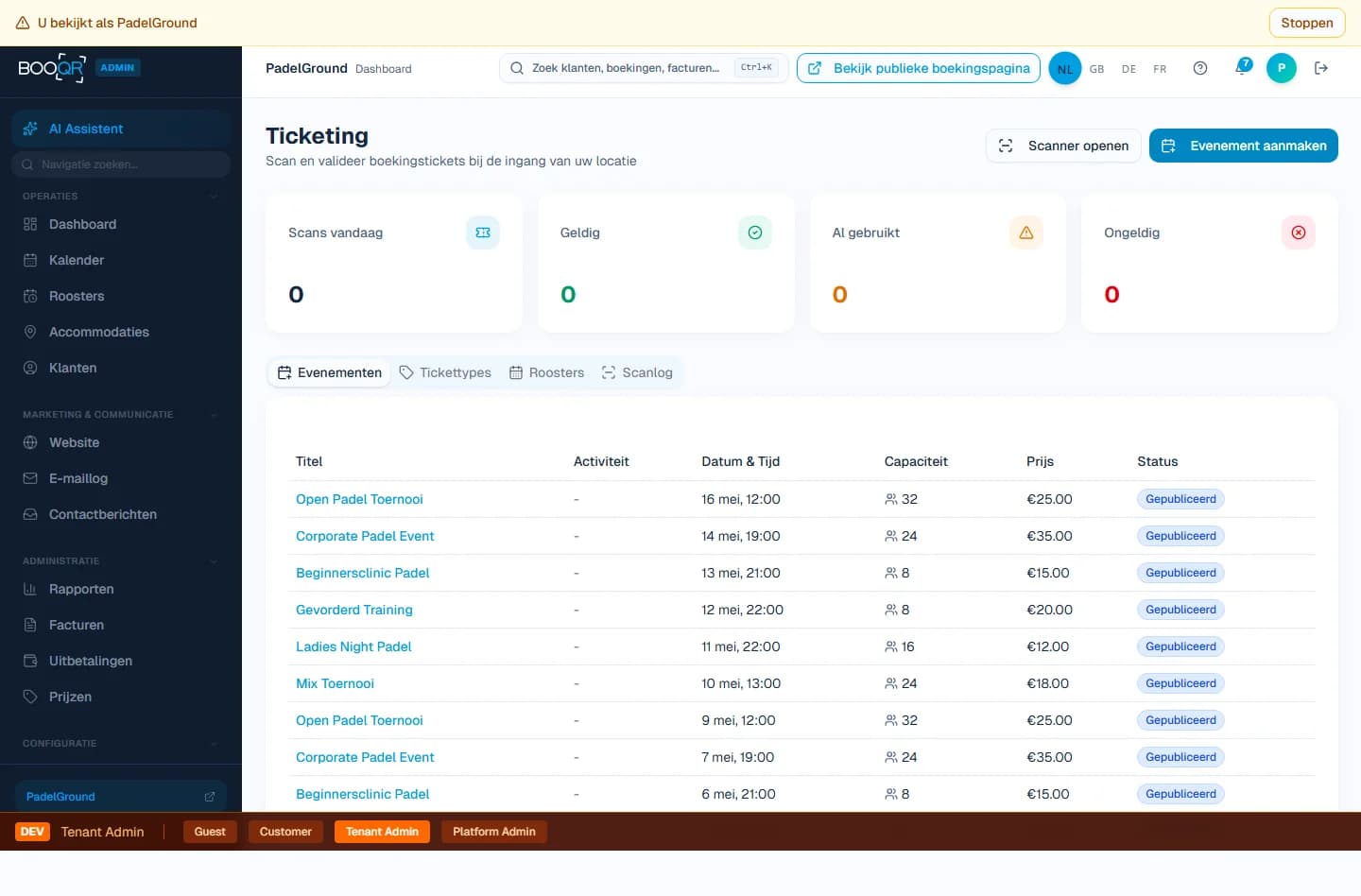Collapse the Marketing & Communicatie section
This screenshot has height=896, width=1361.
coord(214,415)
